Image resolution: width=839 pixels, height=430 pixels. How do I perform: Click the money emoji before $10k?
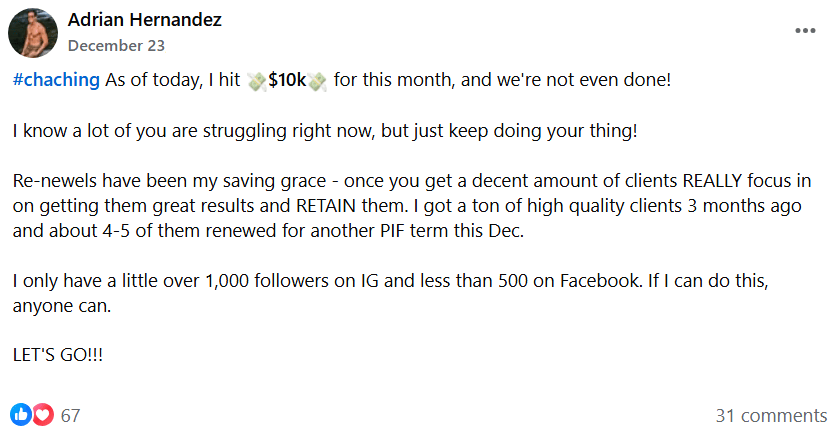point(257,81)
